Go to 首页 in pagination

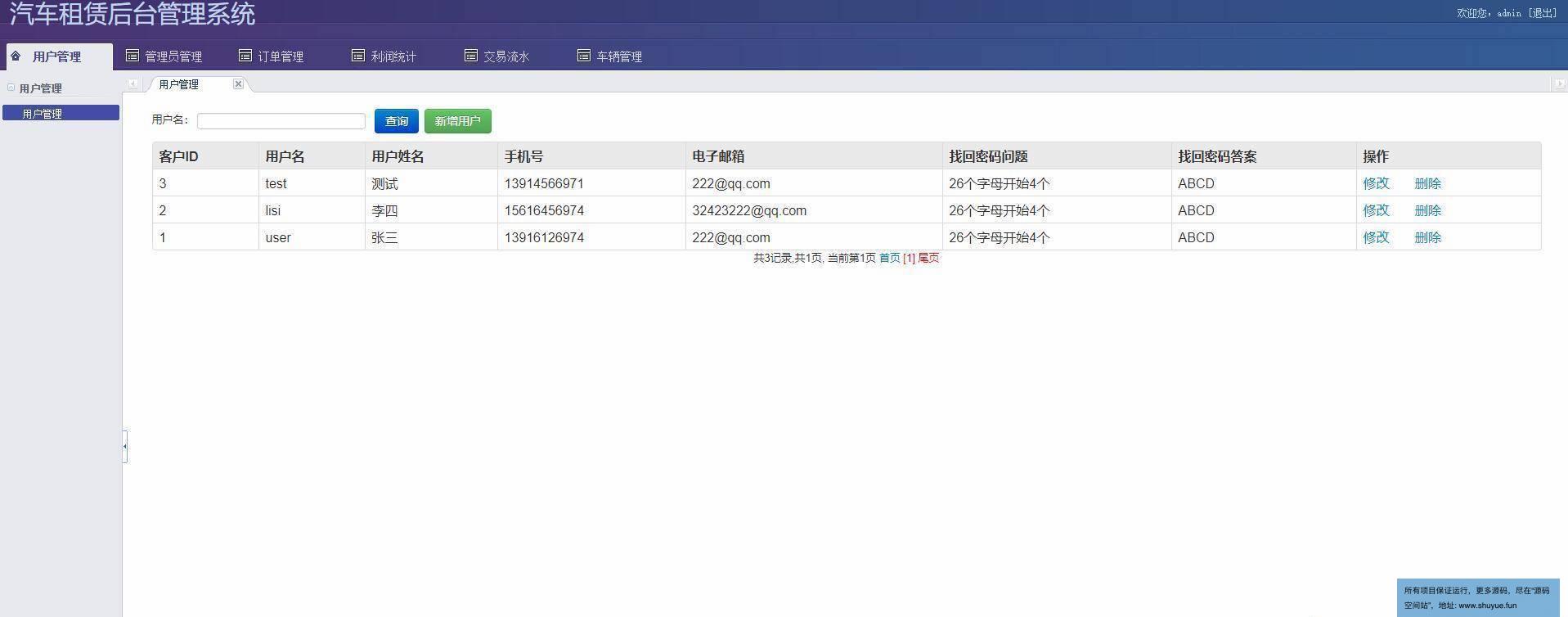pos(890,258)
